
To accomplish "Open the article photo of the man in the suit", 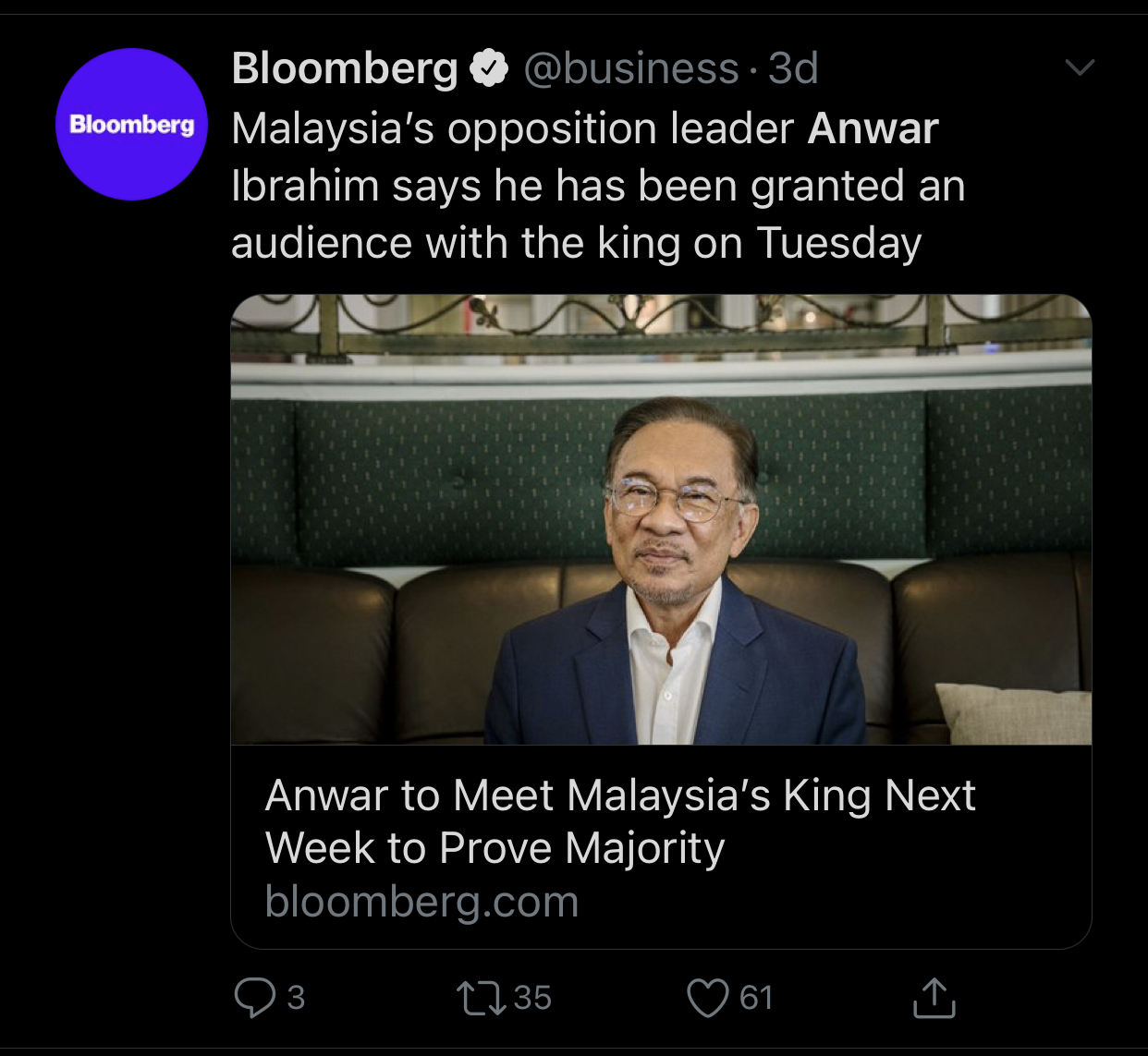I will coord(661,519).
